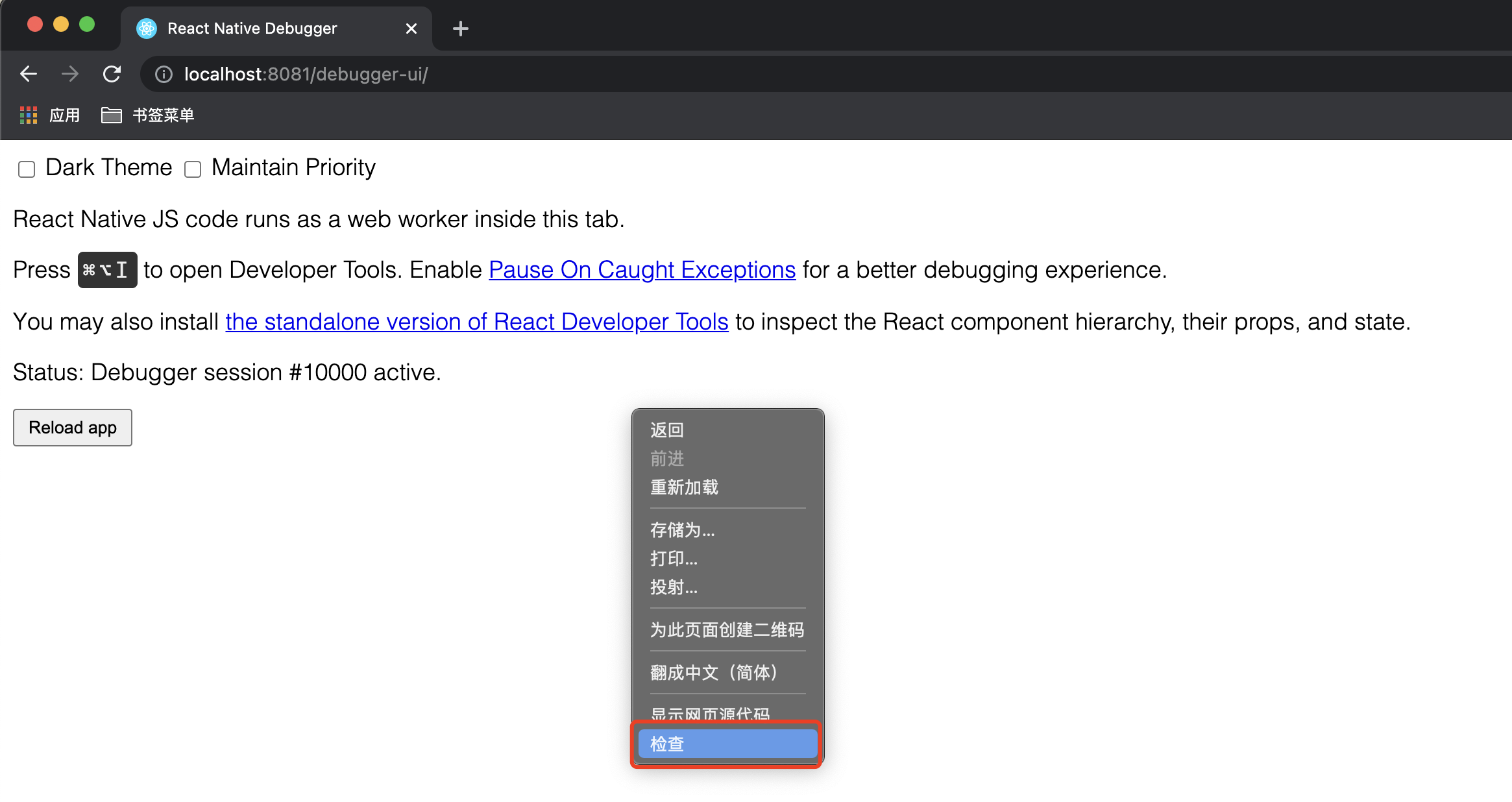Screen dimensions: 1512x802
Task: Click 打印... in the context menu
Action: 674,559
